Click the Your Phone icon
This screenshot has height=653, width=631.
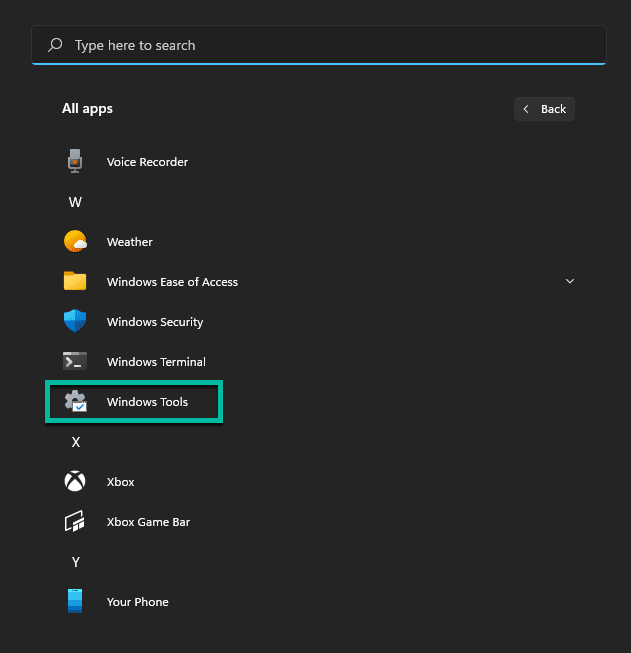[x=75, y=601]
